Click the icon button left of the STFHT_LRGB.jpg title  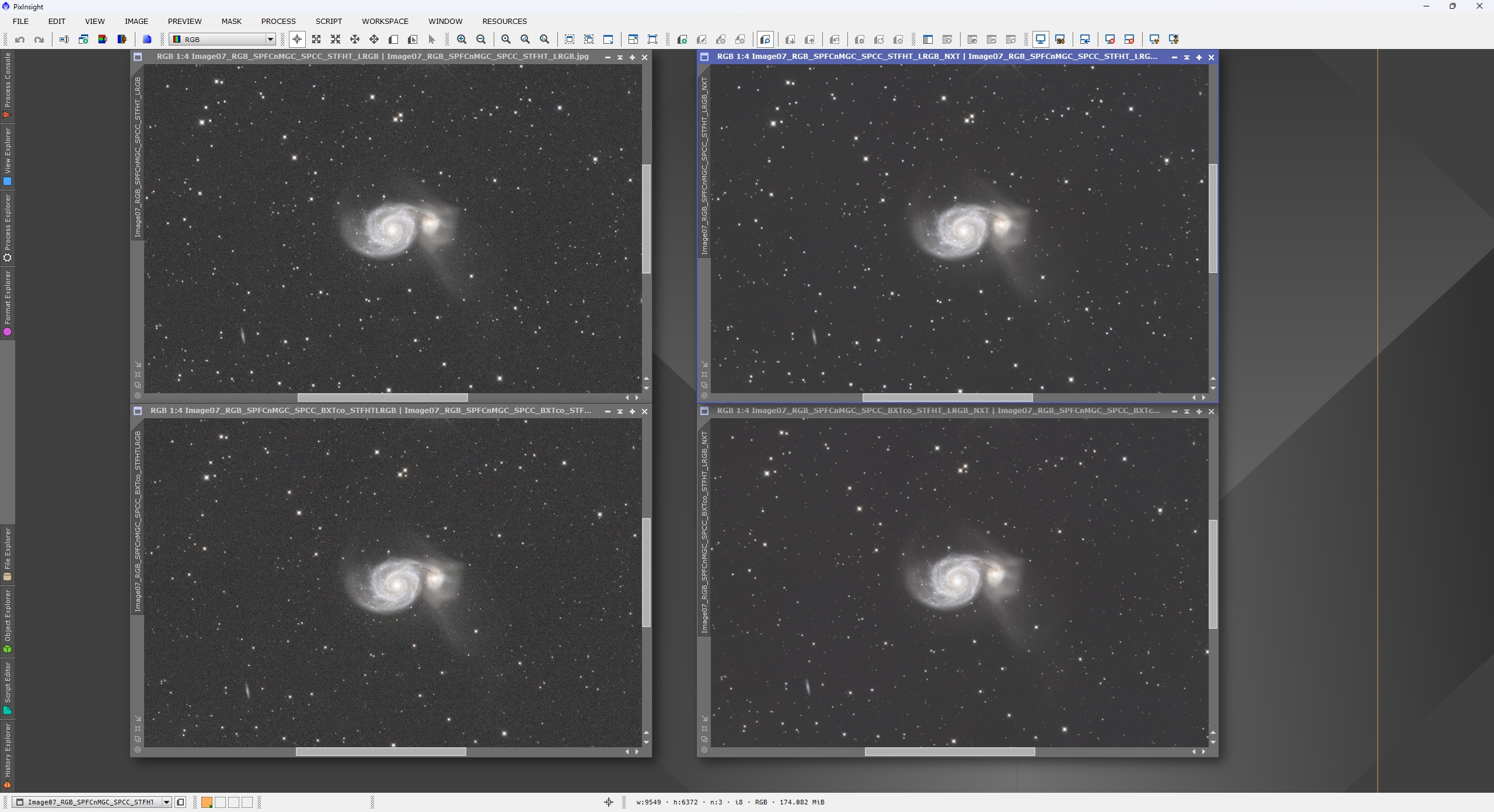tap(138, 57)
